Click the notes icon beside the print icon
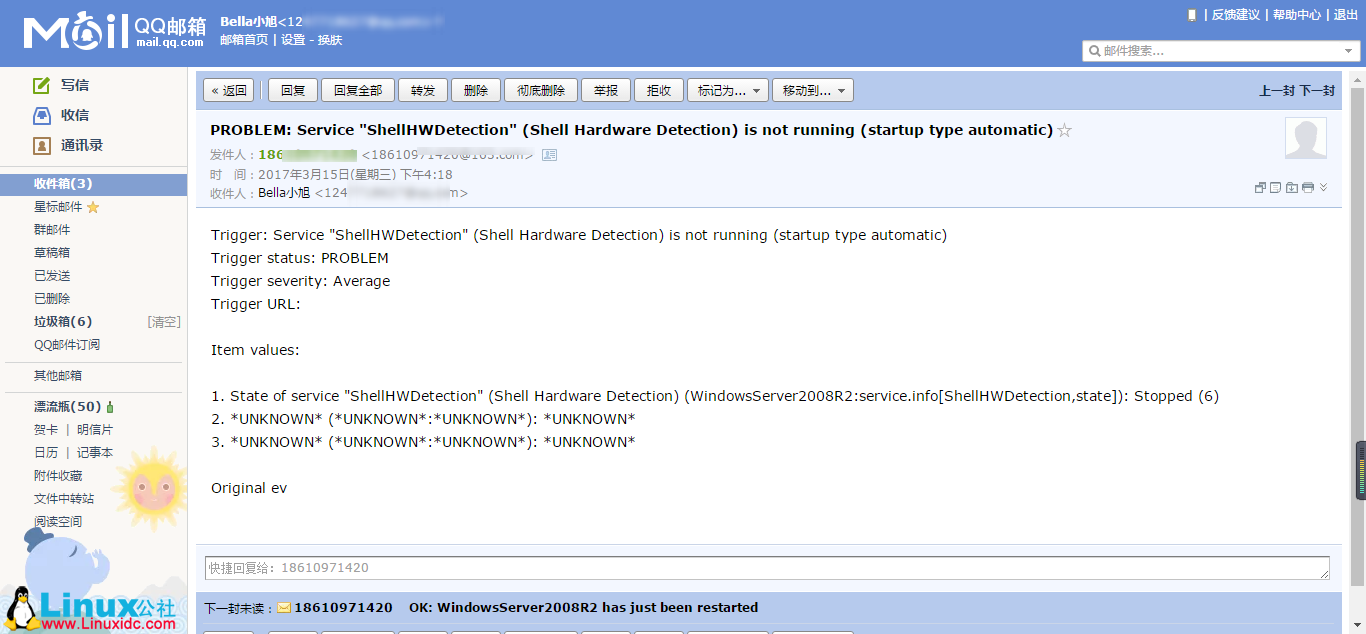 click(1276, 188)
